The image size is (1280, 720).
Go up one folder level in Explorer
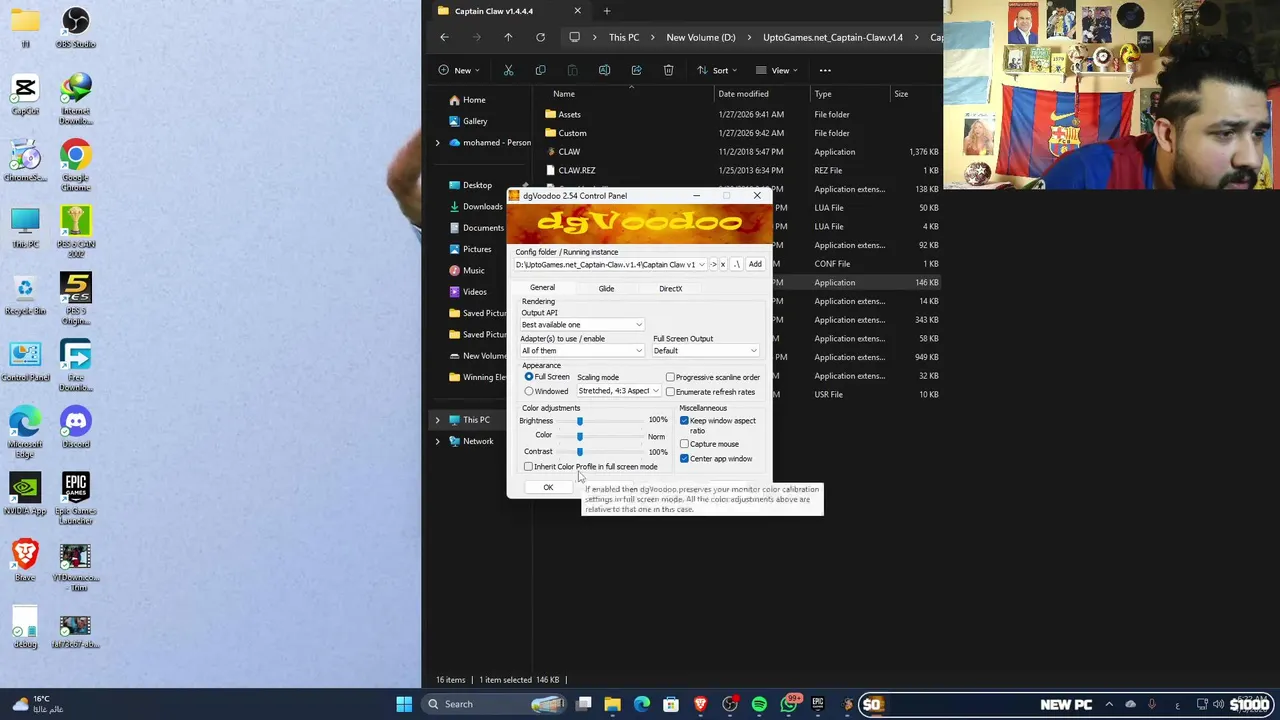click(x=508, y=37)
